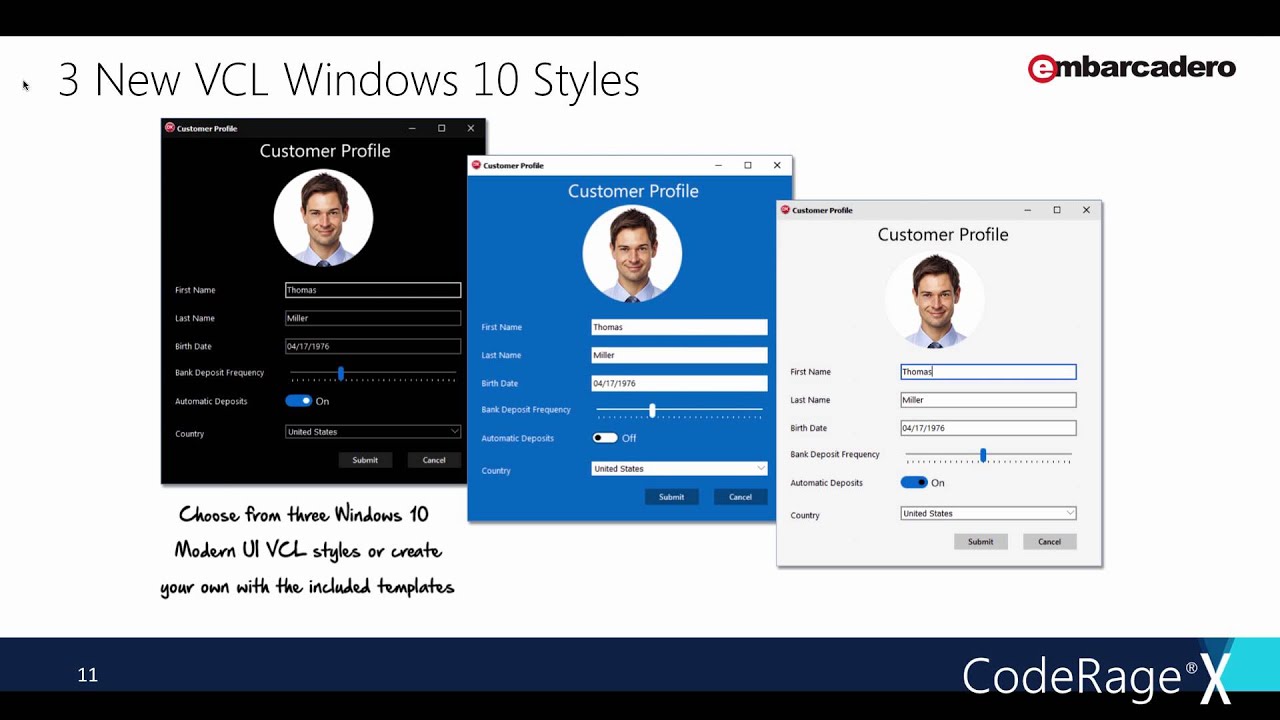
Task: Click the Bank Deposit Frequency slider in blue window
Action: tap(680, 410)
